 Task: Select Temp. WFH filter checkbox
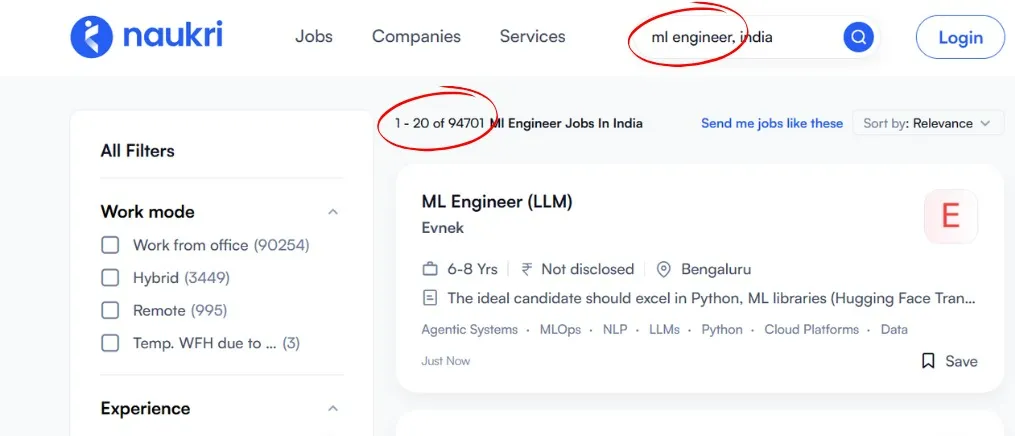pyautogui.click(x=110, y=344)
